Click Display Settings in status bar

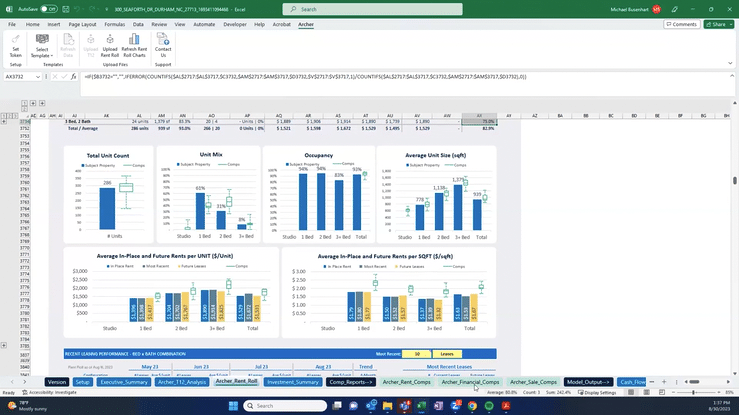pyautogui.click(x=597, y=392)
